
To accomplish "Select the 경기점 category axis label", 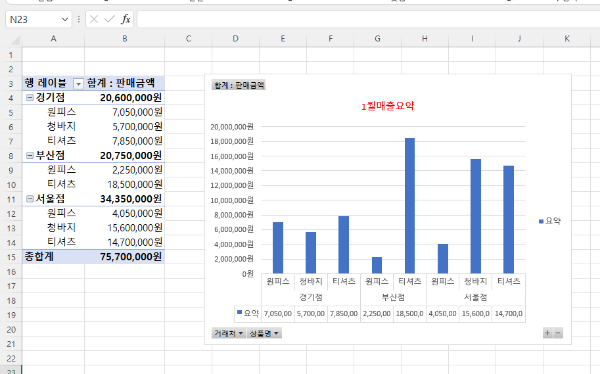I will (x=311, y=297).
